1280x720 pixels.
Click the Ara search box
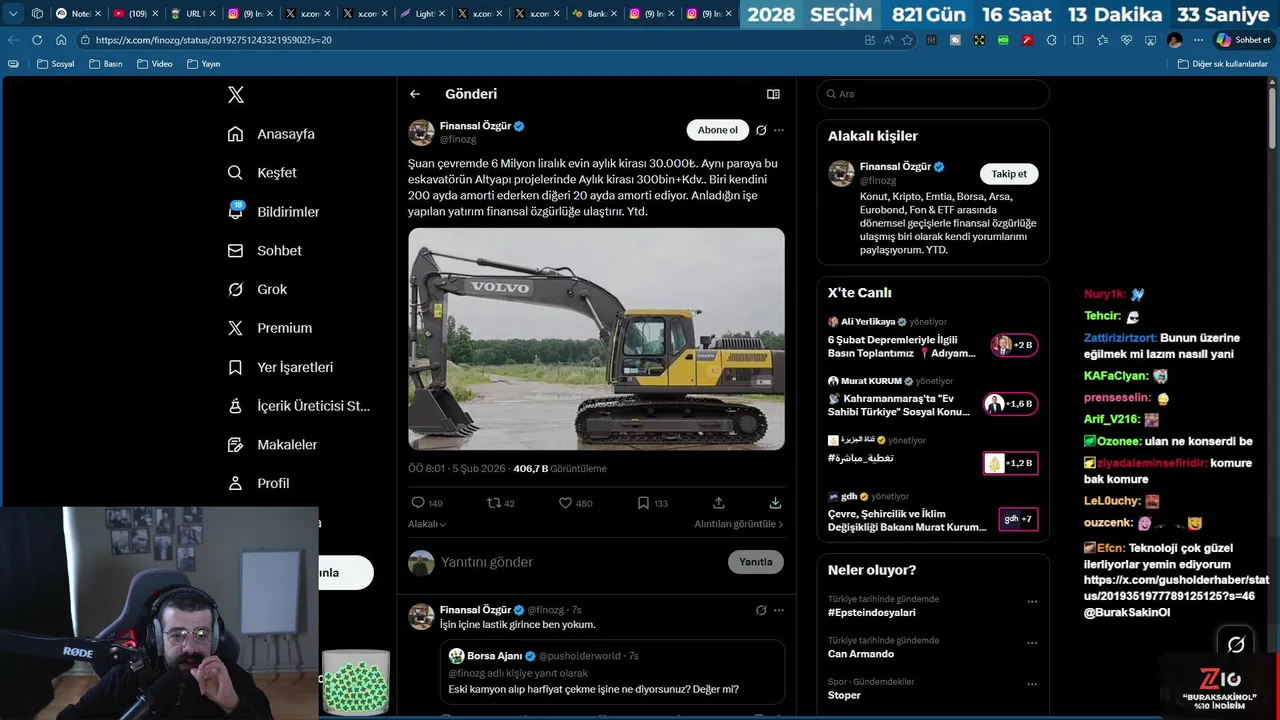[x=933, y=94]
